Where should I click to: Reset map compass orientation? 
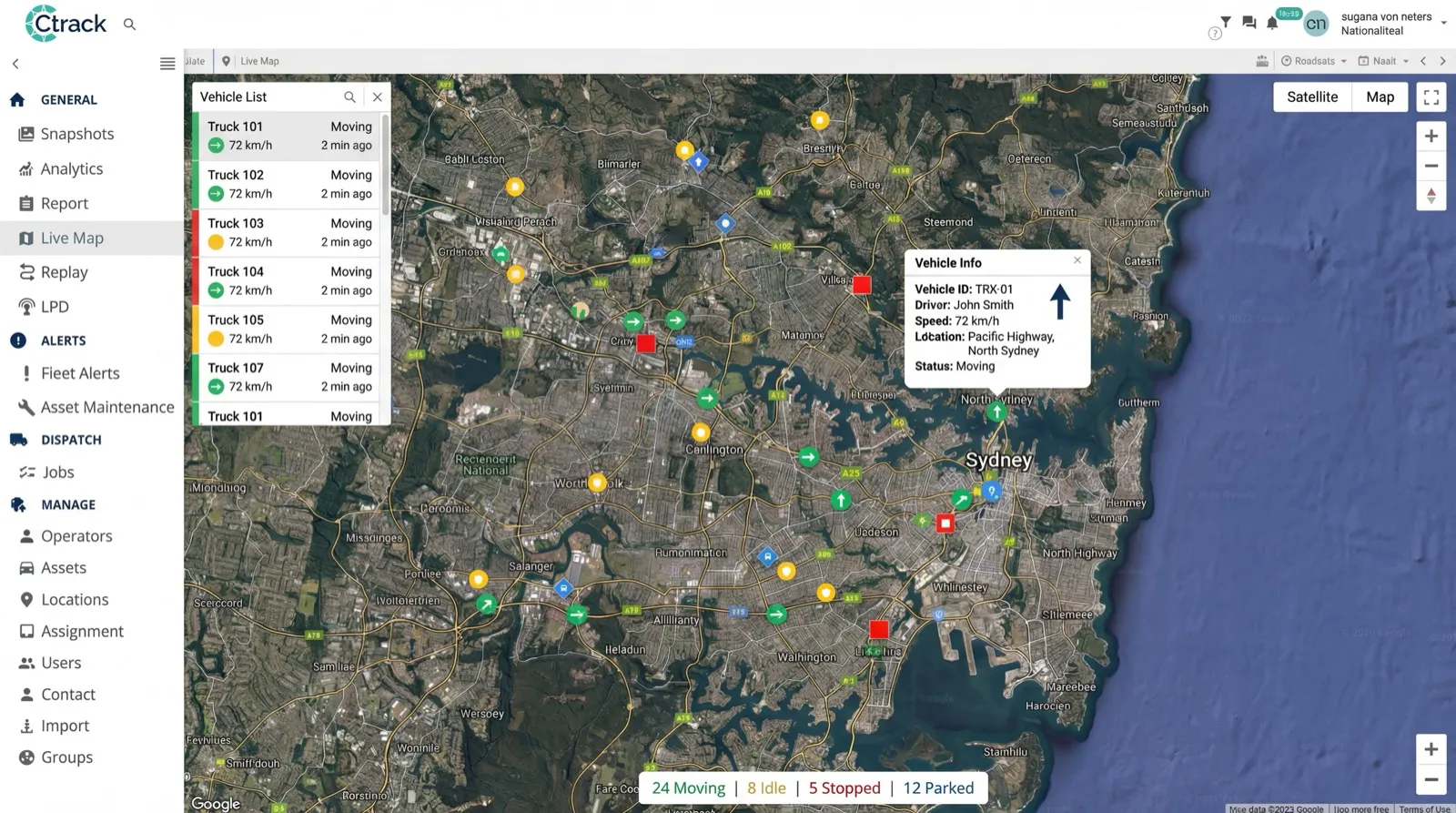point(1431,196)
